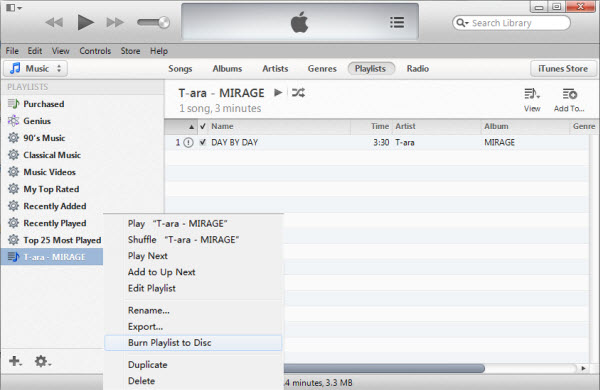Open the View menu in the menu bar

click(x=60, y=51)
